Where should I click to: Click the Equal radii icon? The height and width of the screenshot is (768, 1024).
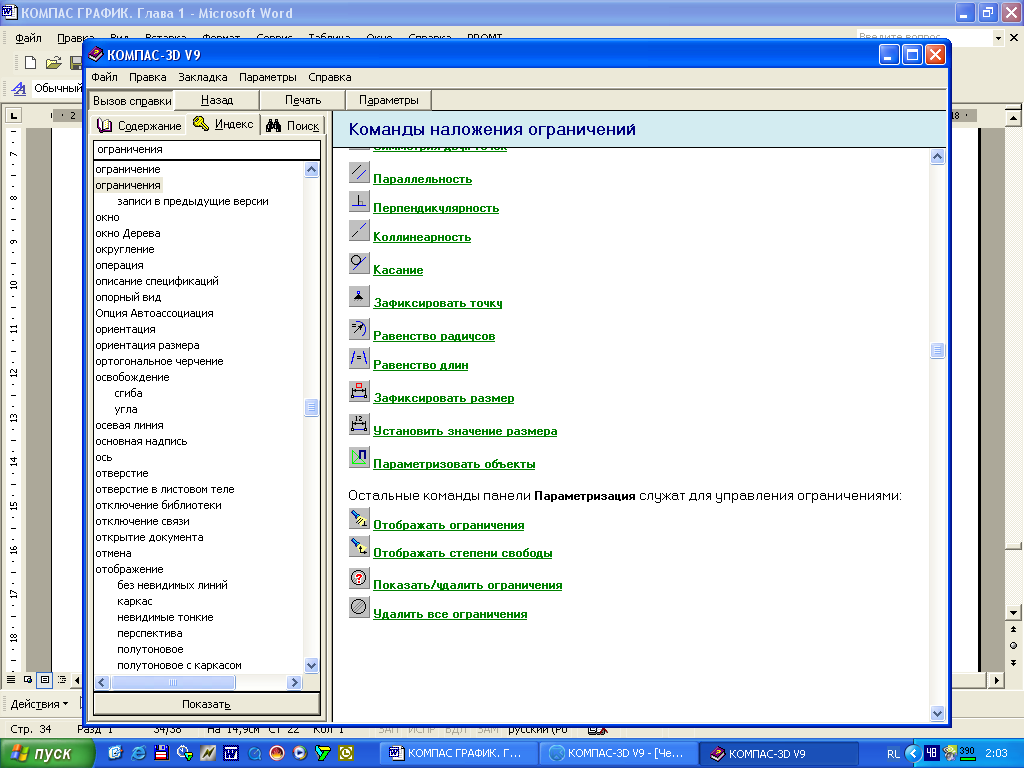(x=359, y=329)
